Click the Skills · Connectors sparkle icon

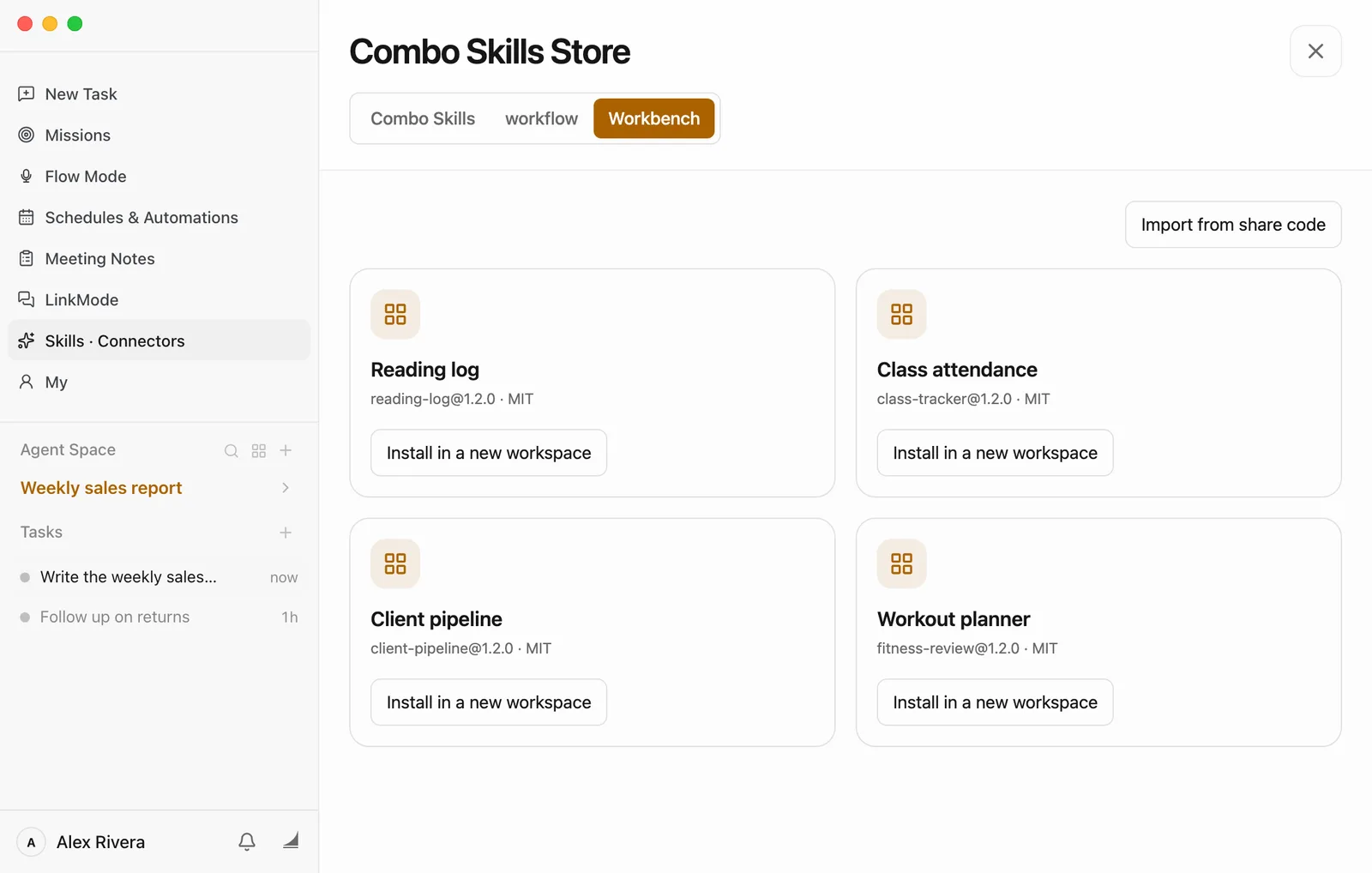[27, 340]
